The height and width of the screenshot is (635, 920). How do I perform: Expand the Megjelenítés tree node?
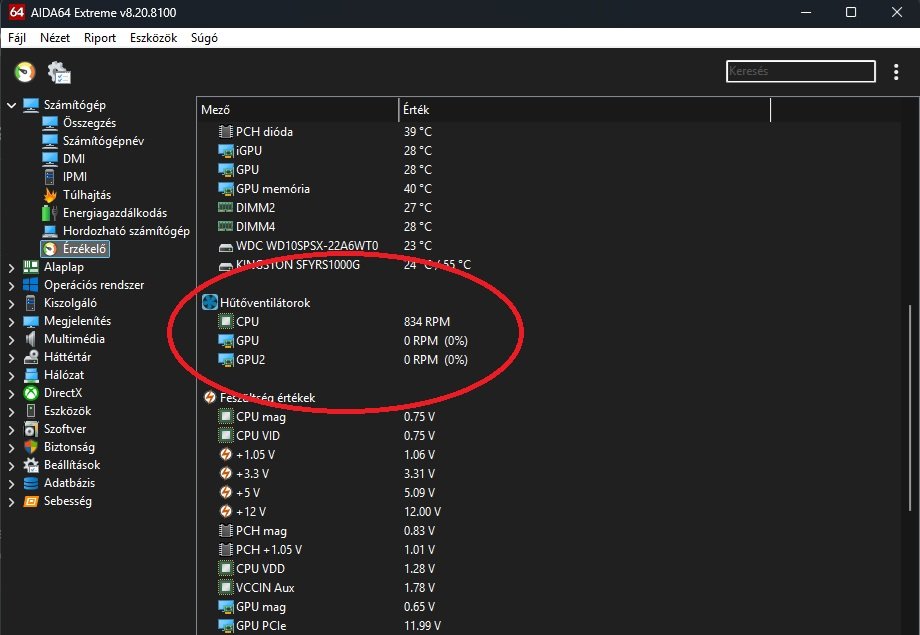(x=11, y=321)
